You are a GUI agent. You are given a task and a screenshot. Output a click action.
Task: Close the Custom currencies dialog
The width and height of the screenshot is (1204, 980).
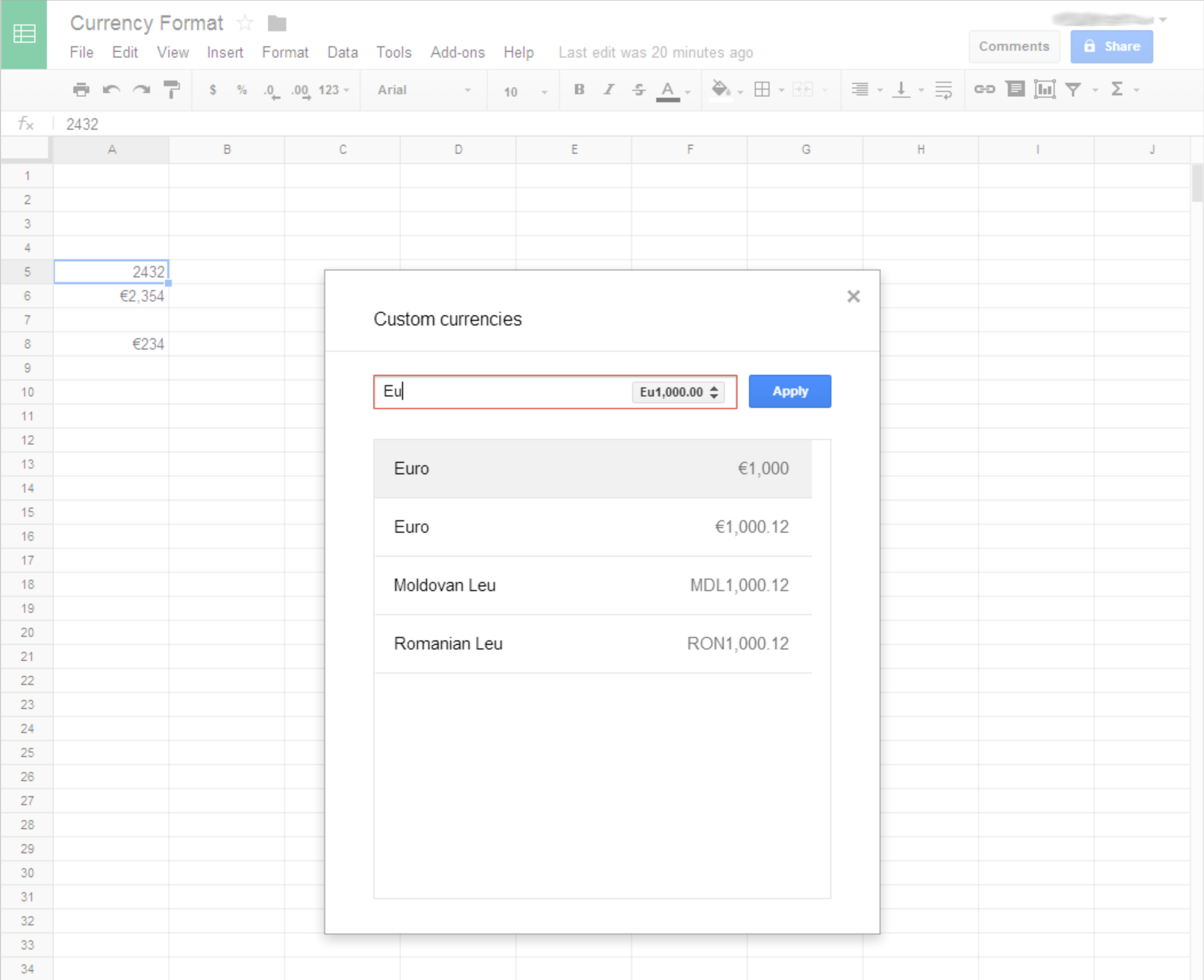853,296
